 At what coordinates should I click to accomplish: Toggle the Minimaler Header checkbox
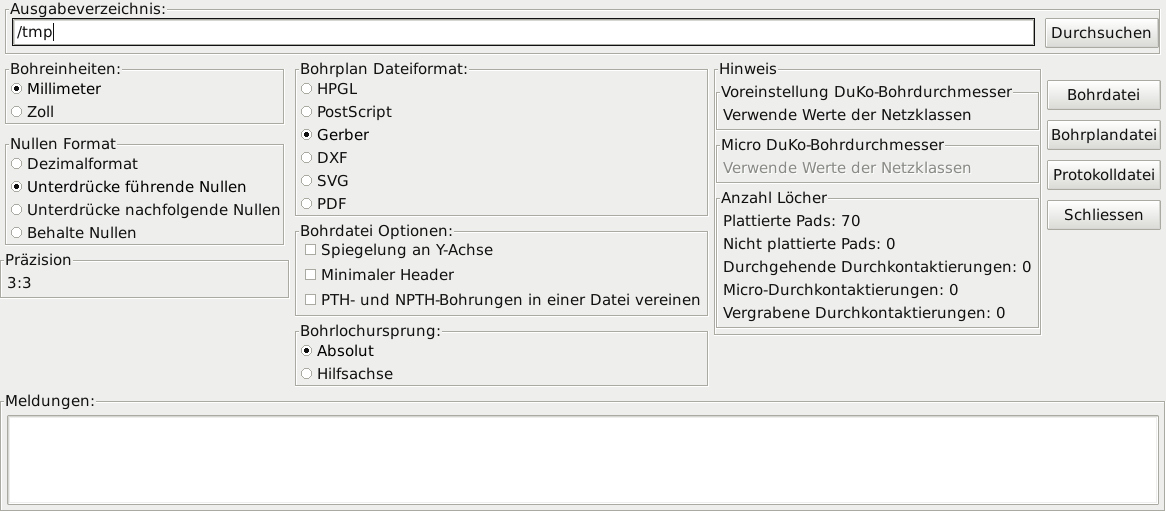pyautogui.click(x=311, y=275)
